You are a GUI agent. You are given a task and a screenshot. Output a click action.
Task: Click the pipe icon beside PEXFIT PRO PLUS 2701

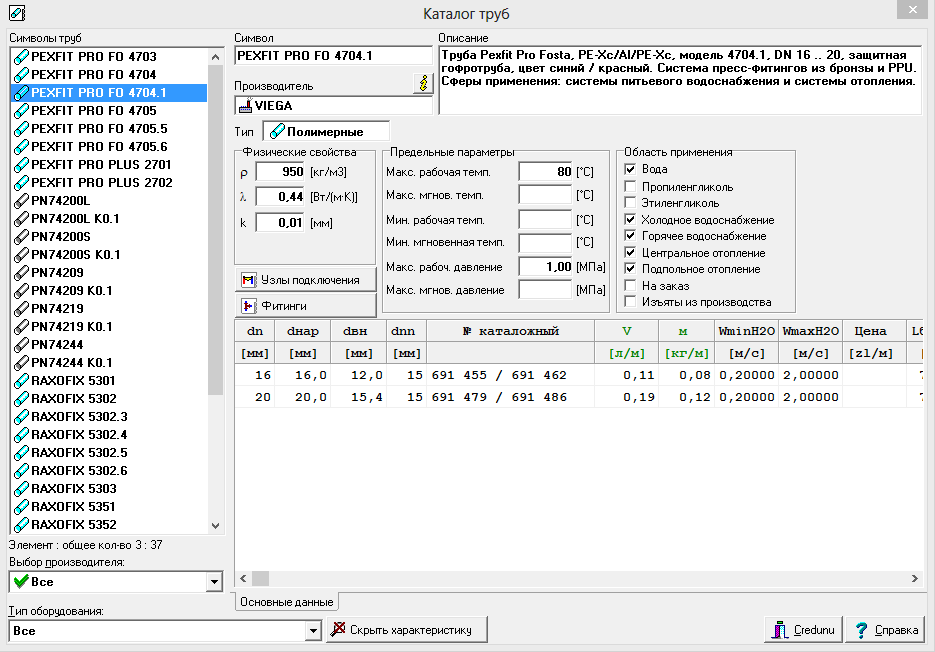pyautogui.click(x=21, y=165)
